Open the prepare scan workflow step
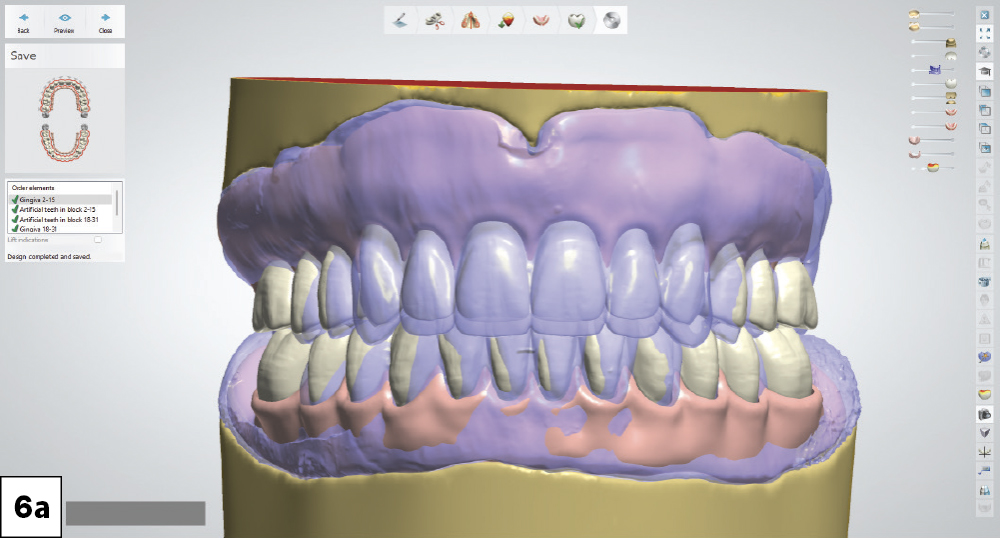 pyautogui.click(x=401, y=20)
